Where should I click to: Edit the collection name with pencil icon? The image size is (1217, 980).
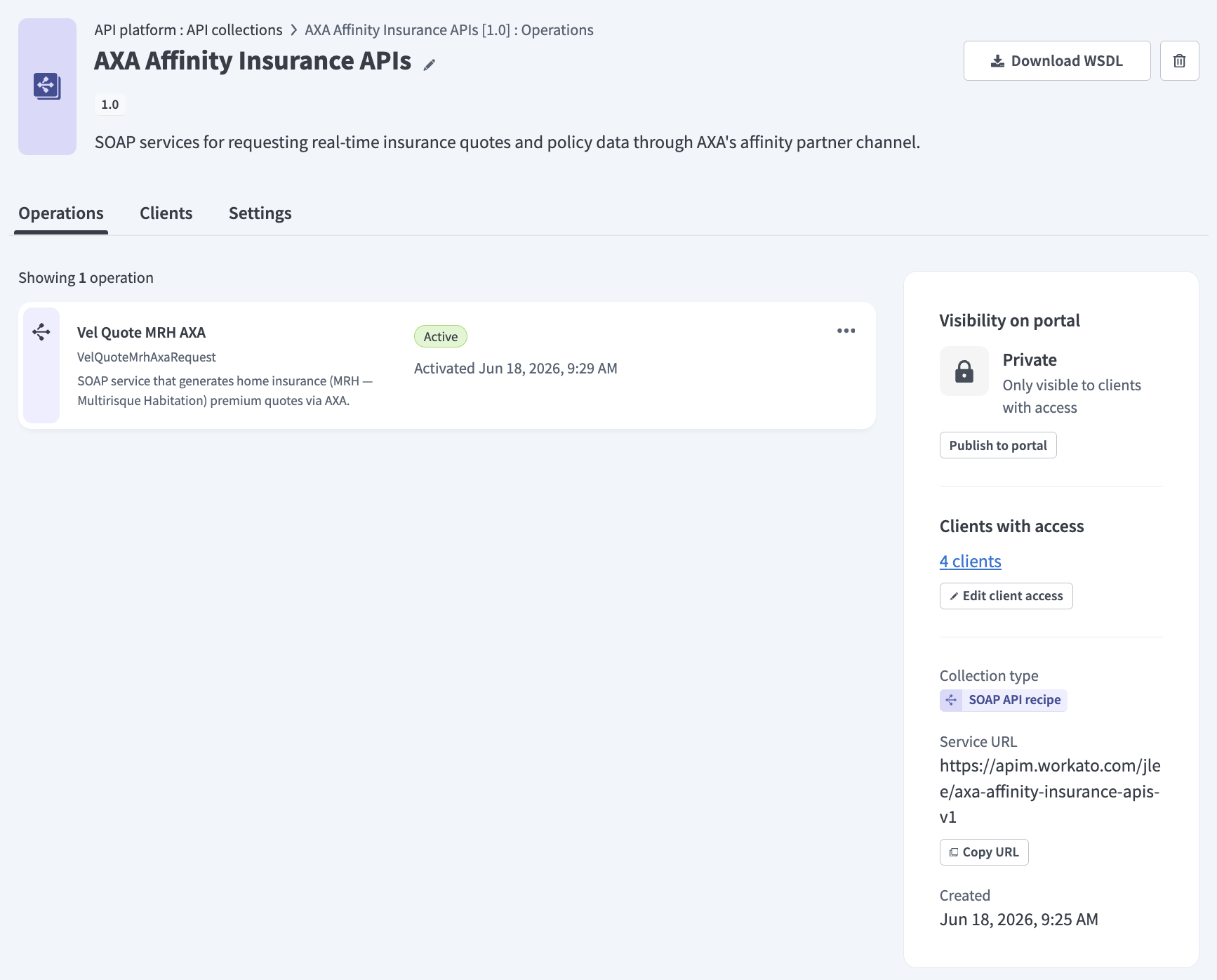click(430, 65)
